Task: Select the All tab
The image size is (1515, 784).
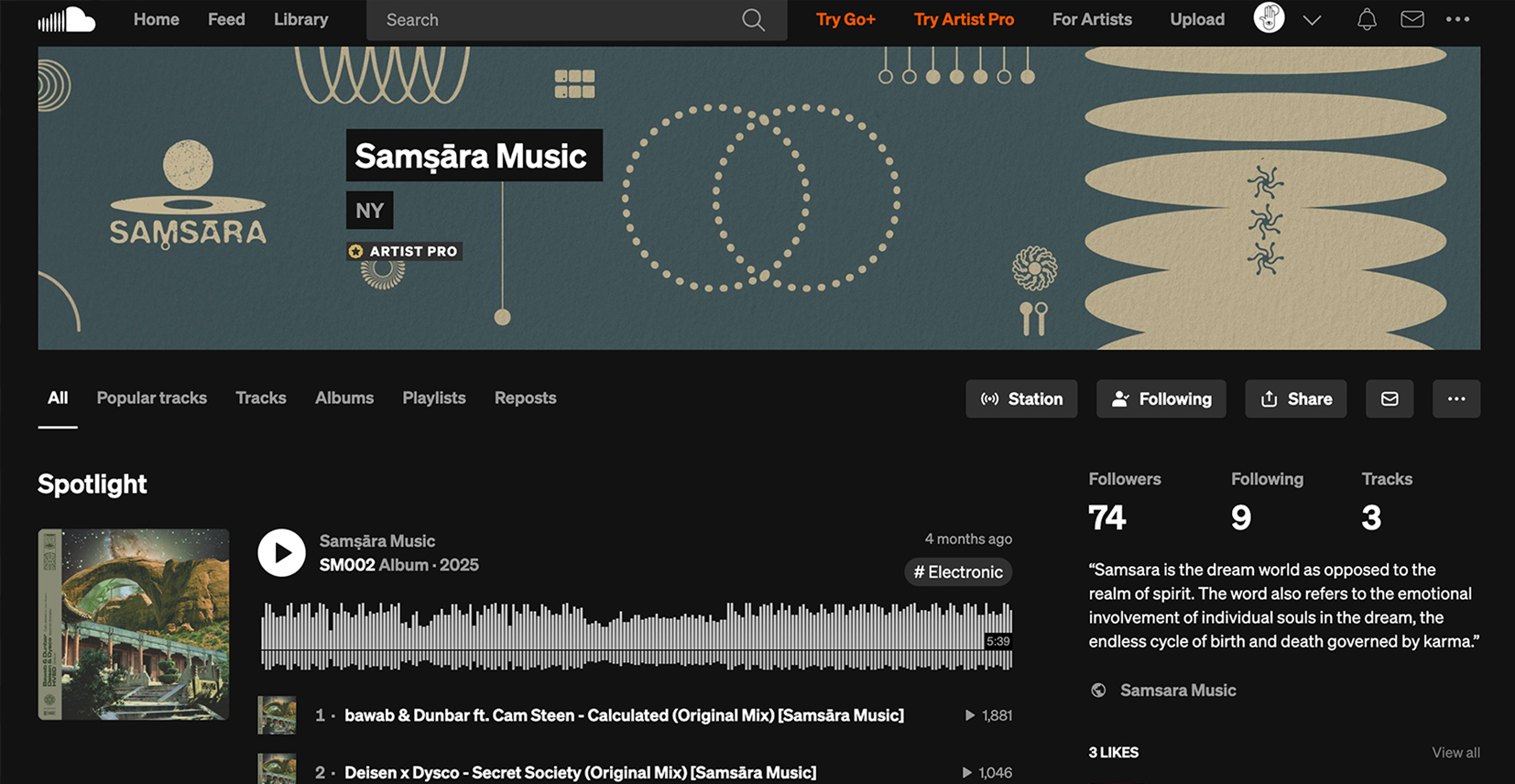Action: pyautogui.click(x=58, y=398)
